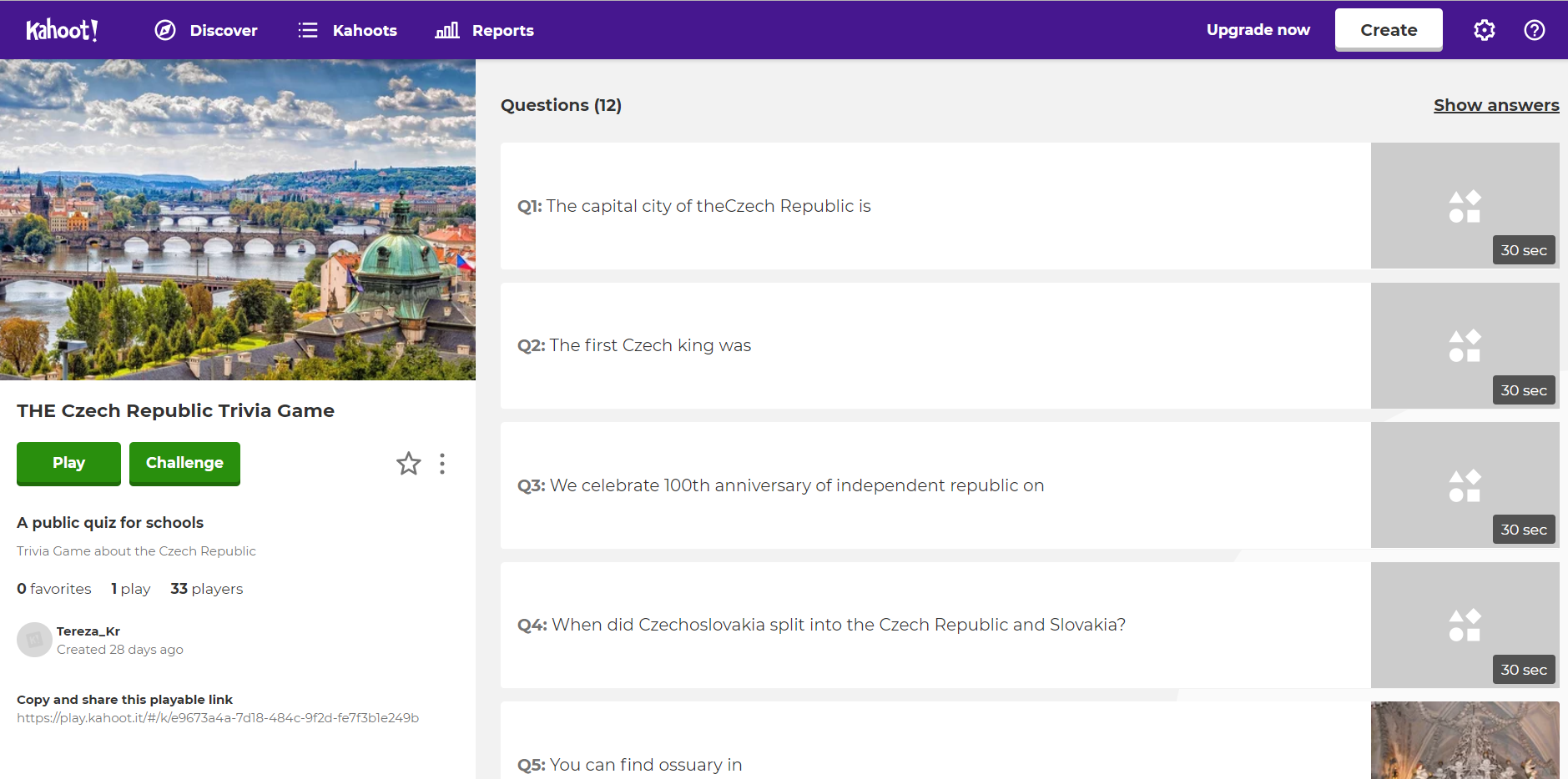This screenshot has width=1568, height=779.
Task: Click the playable kahoot share link
Action: 218,718
